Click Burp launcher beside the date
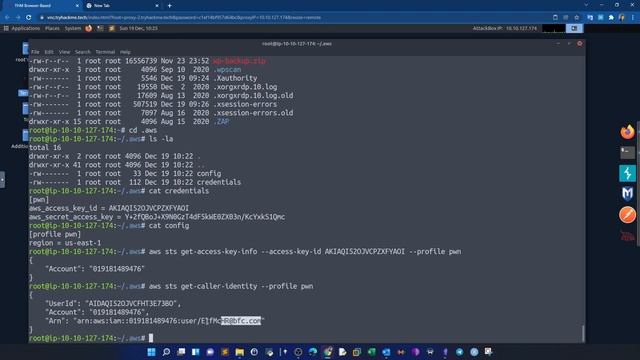This screenshot has width=640, height=360. tap(111, 29)
